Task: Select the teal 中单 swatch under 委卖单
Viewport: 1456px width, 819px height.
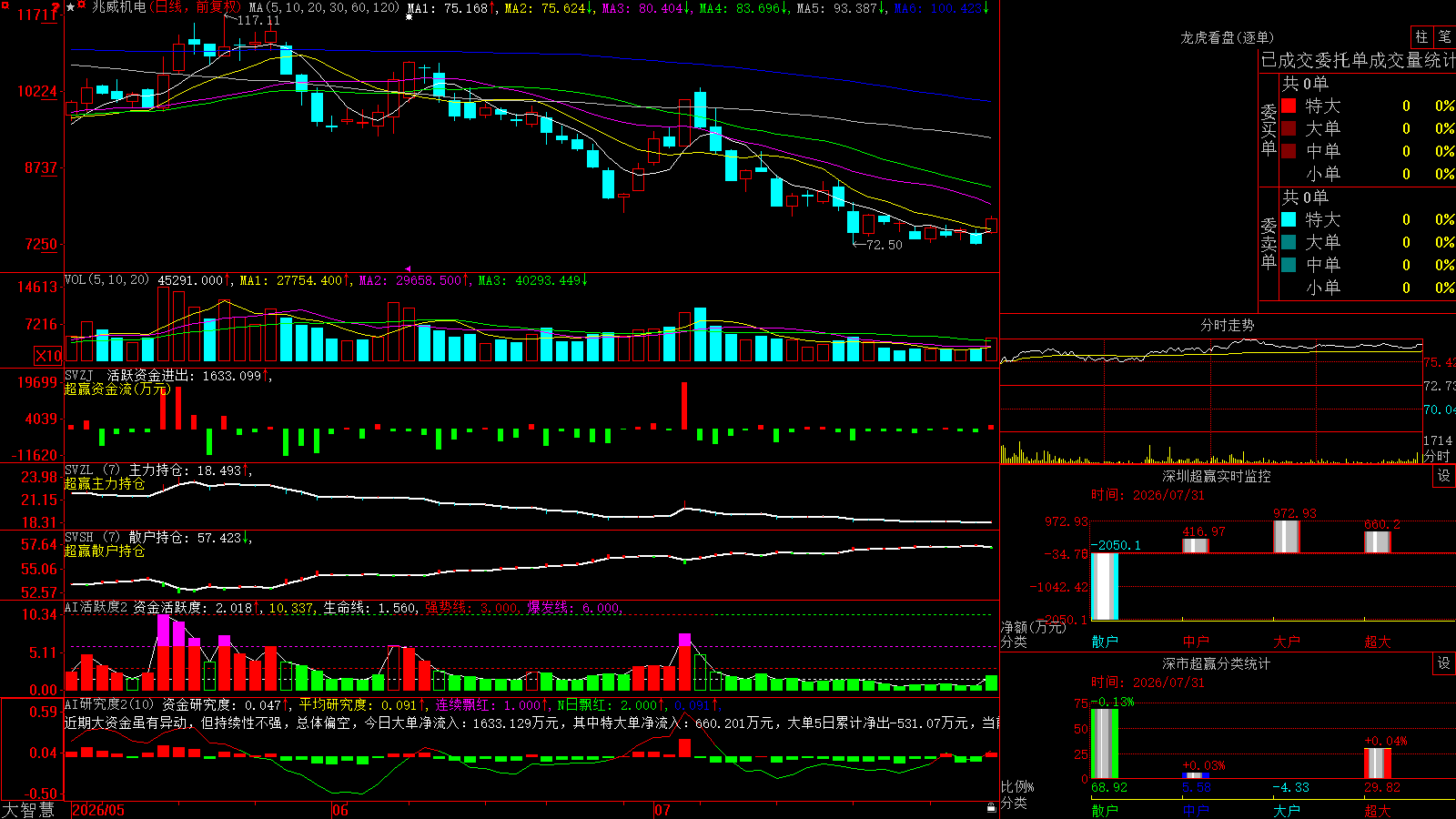Action: (1289, 265)
